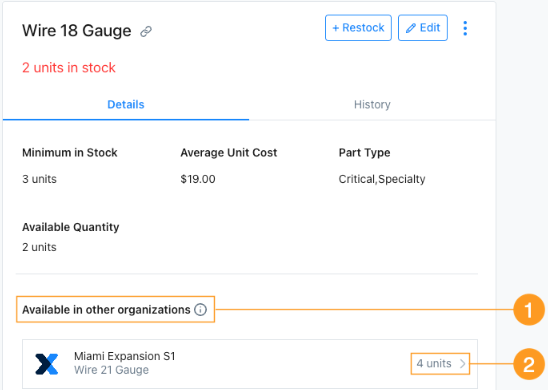The width and height of the screenshot is (548, 390).
Task: Click the Wire 18 Gauge title
Action: tap(77, 31)
